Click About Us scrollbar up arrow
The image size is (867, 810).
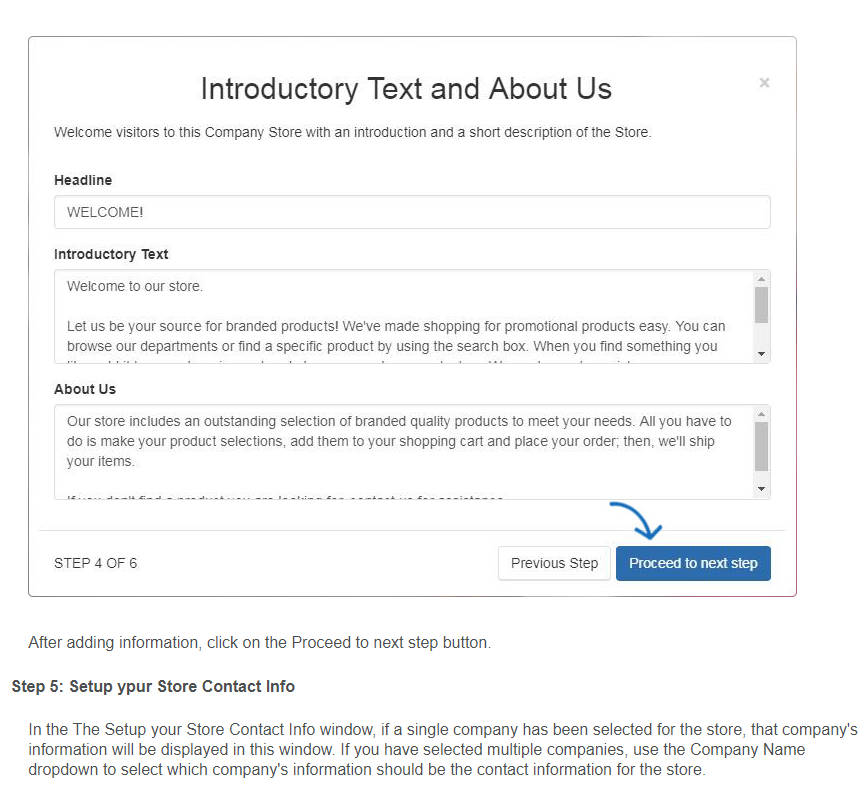pyautogui.click(x=761, y=414)
